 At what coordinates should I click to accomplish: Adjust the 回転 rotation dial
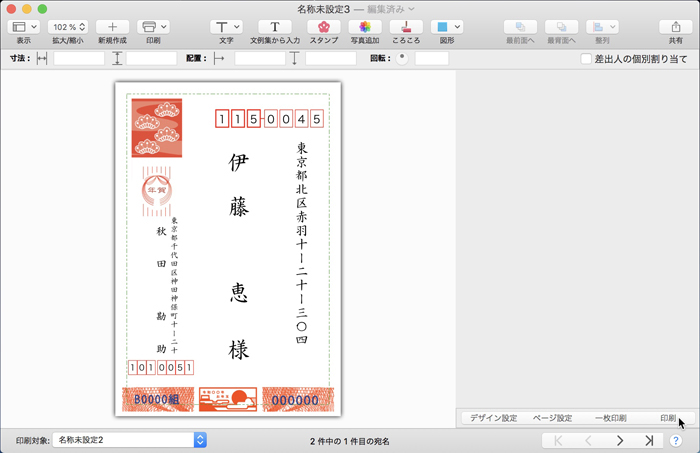402,58
